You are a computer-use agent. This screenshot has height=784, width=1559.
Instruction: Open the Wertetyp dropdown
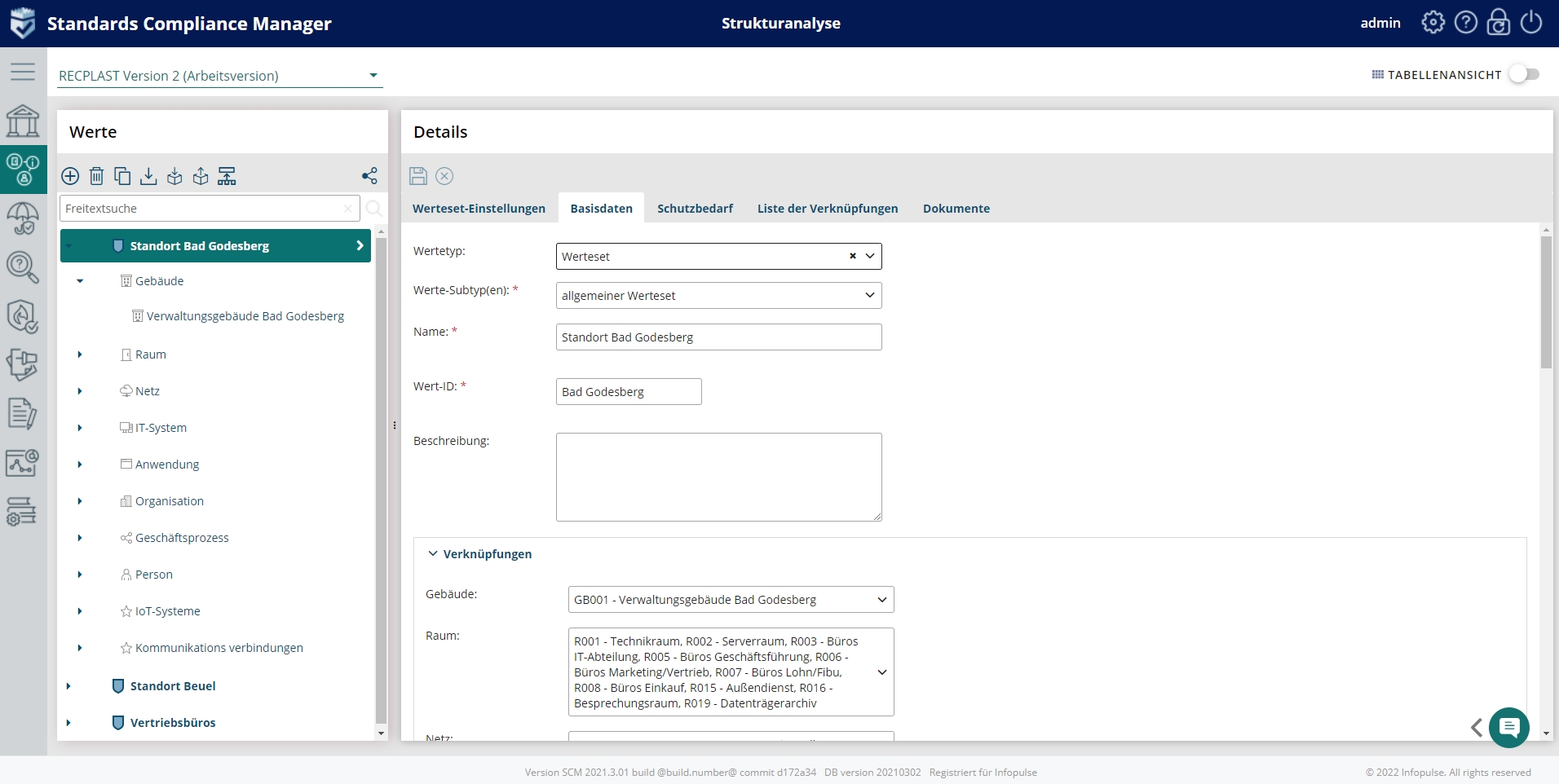tap(870, 256)
